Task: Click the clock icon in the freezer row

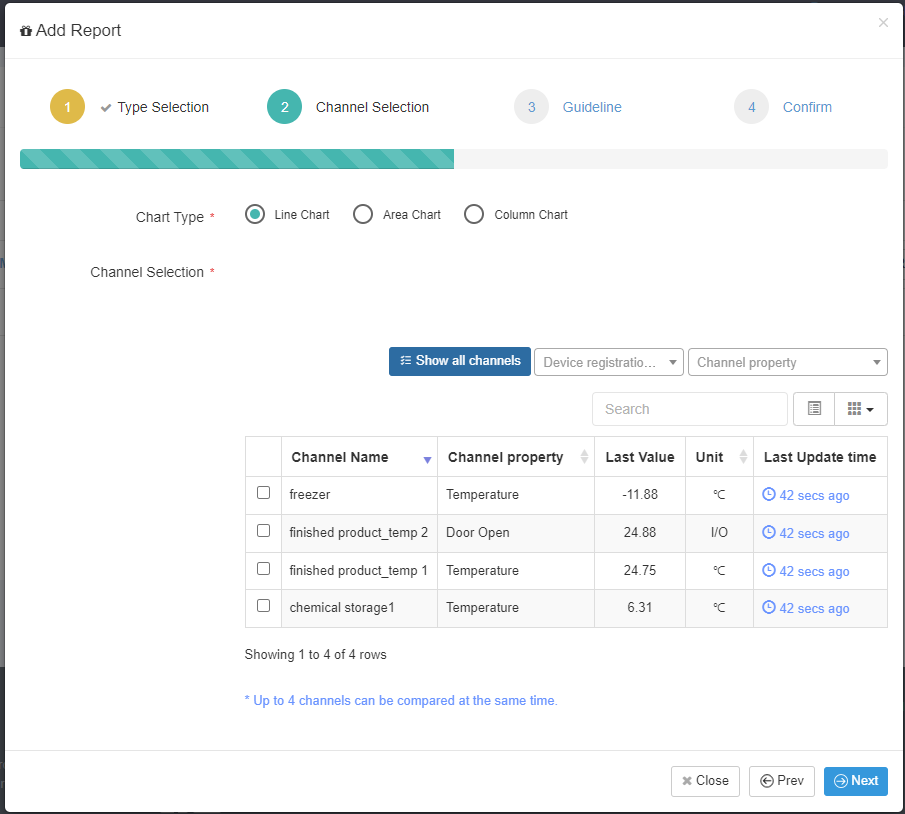Action: [x=769, y=494]
